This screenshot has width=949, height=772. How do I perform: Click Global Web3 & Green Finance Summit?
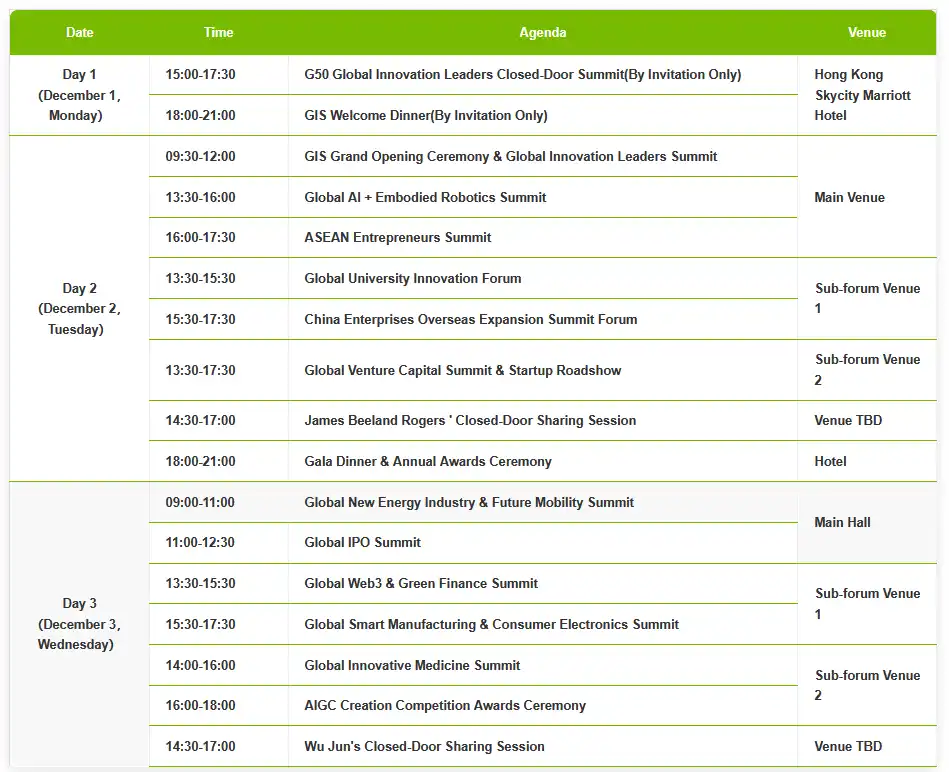click(x=421, y=584)
